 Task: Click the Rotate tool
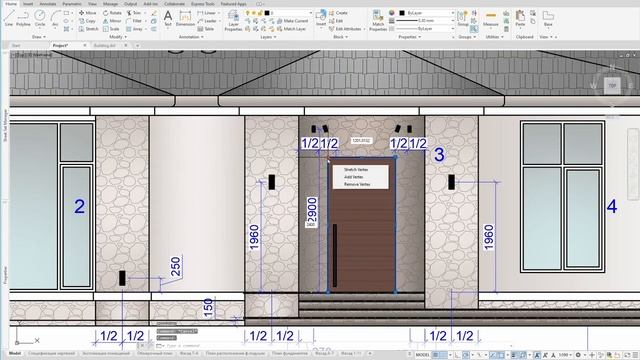point(112,13)
